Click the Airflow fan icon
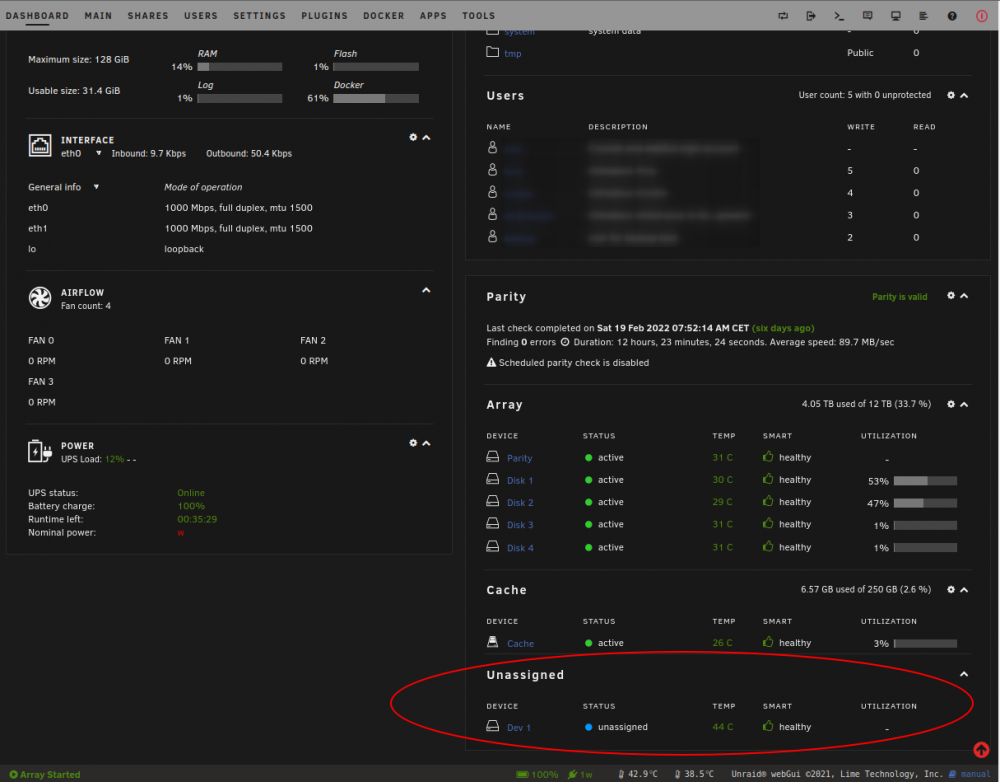The width and height of the screenshot is (1000, 782). coord(40,298)
